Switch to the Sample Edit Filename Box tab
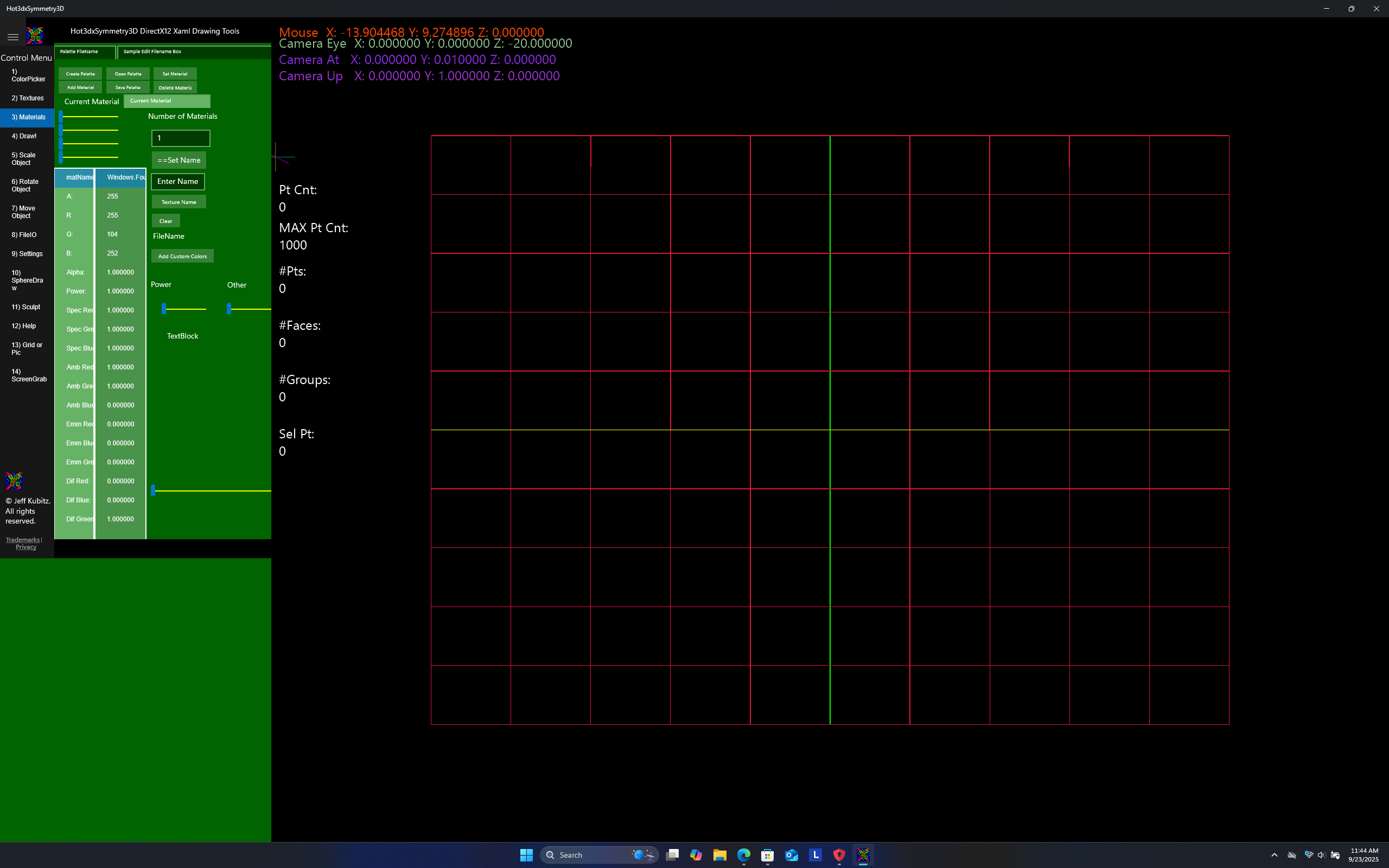This screenshot has width=1389, height=868. (x=151, y=51)
